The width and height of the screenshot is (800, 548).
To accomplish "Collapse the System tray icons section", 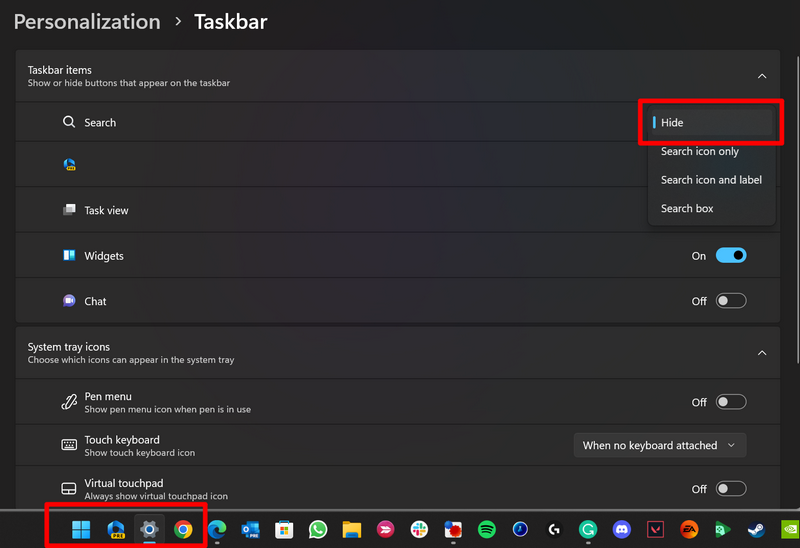I will [x=762, y=353].
